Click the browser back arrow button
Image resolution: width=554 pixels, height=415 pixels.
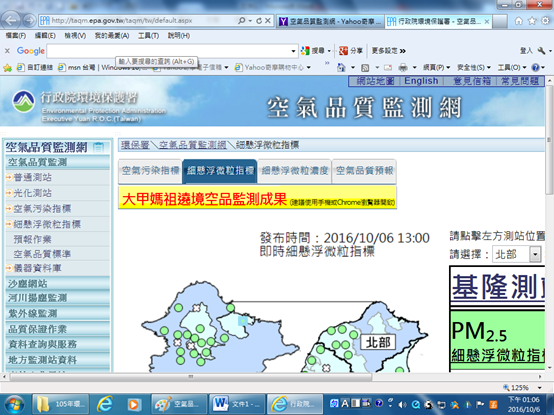(11, 20)
